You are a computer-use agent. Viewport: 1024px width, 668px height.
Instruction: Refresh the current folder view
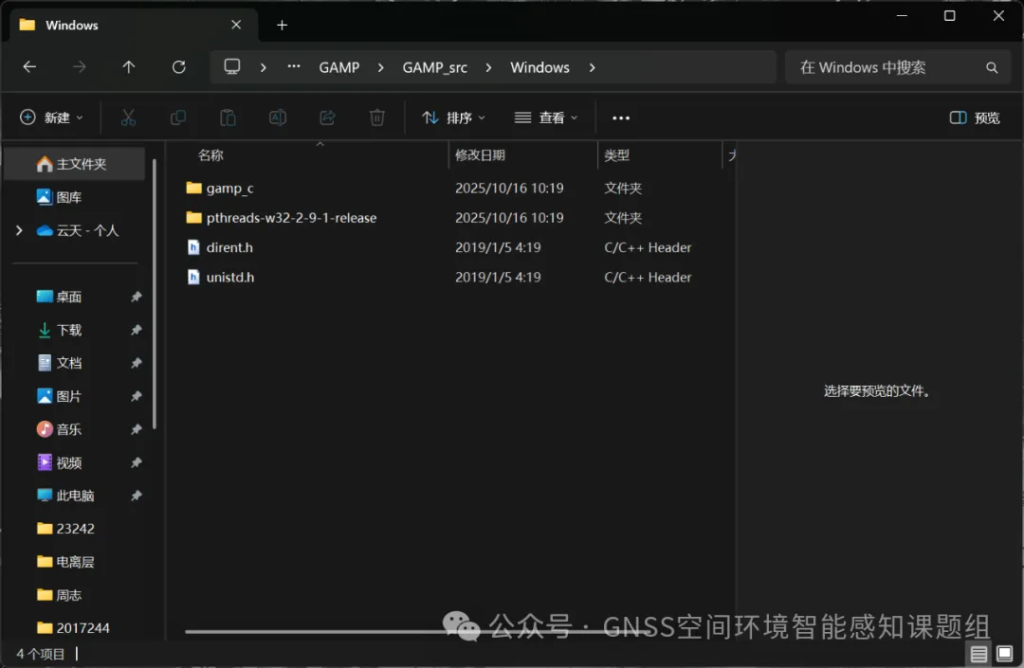(x=179, y=67)
